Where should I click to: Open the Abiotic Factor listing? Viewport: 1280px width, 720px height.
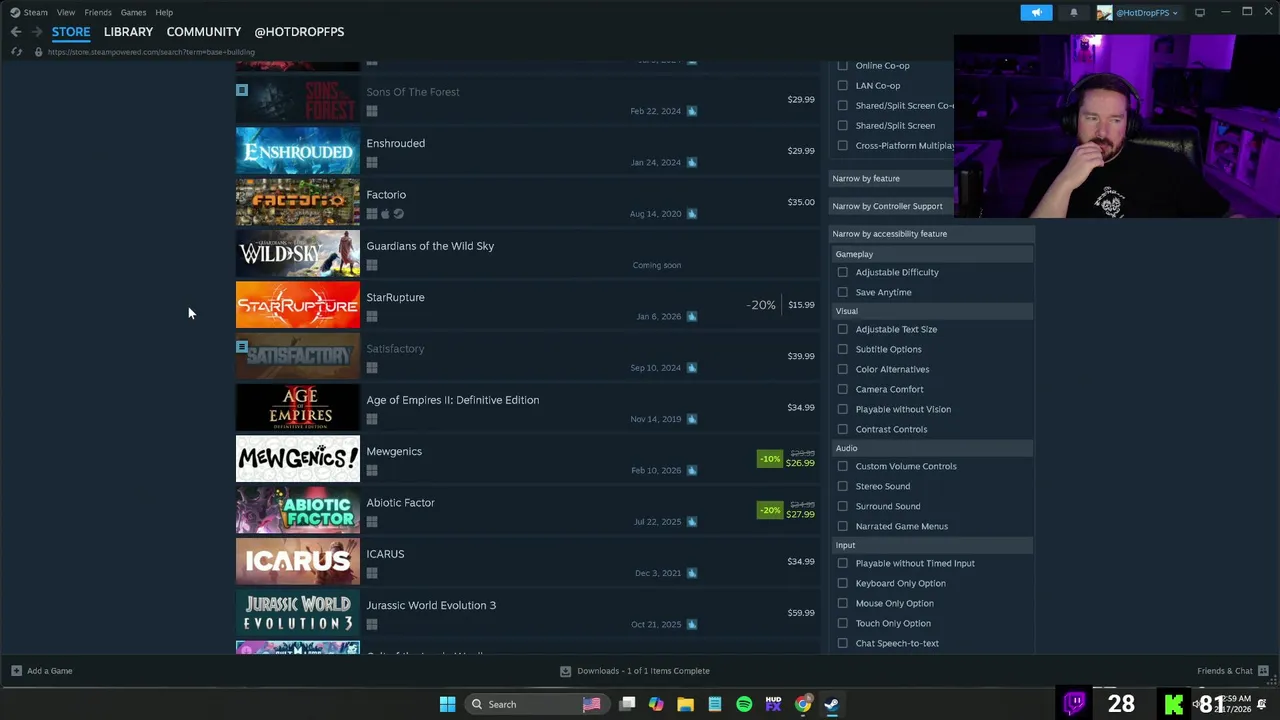526,511
